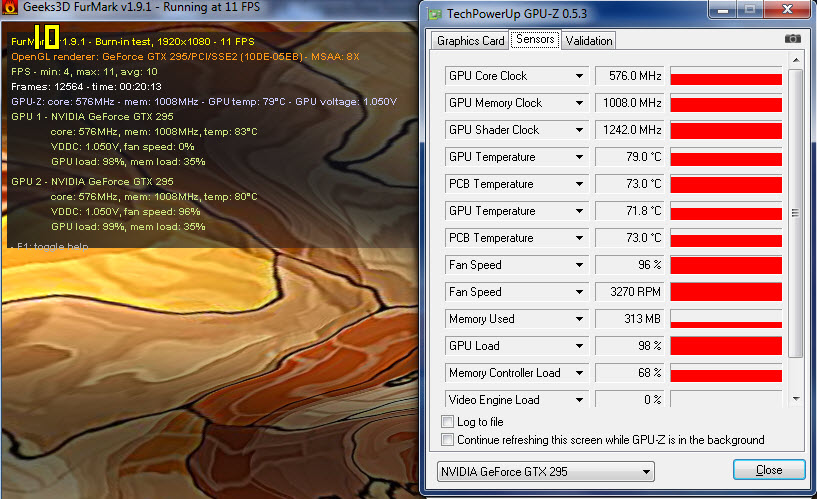Open GPU Memory Clock sensor dropdown
This screenshot has height=499, width=817.
[579, 103]
